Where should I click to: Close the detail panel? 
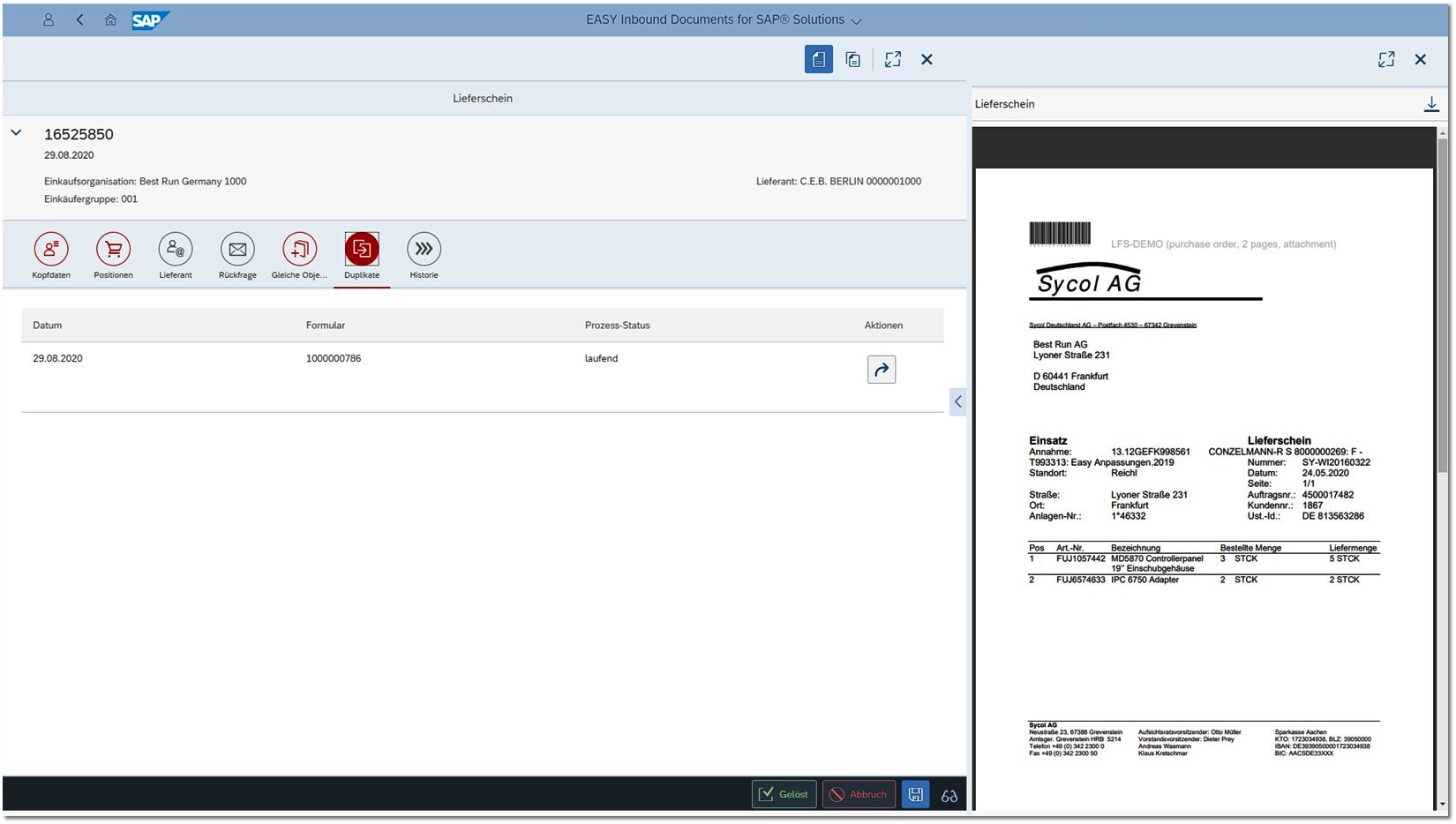[x=927, y=59]
